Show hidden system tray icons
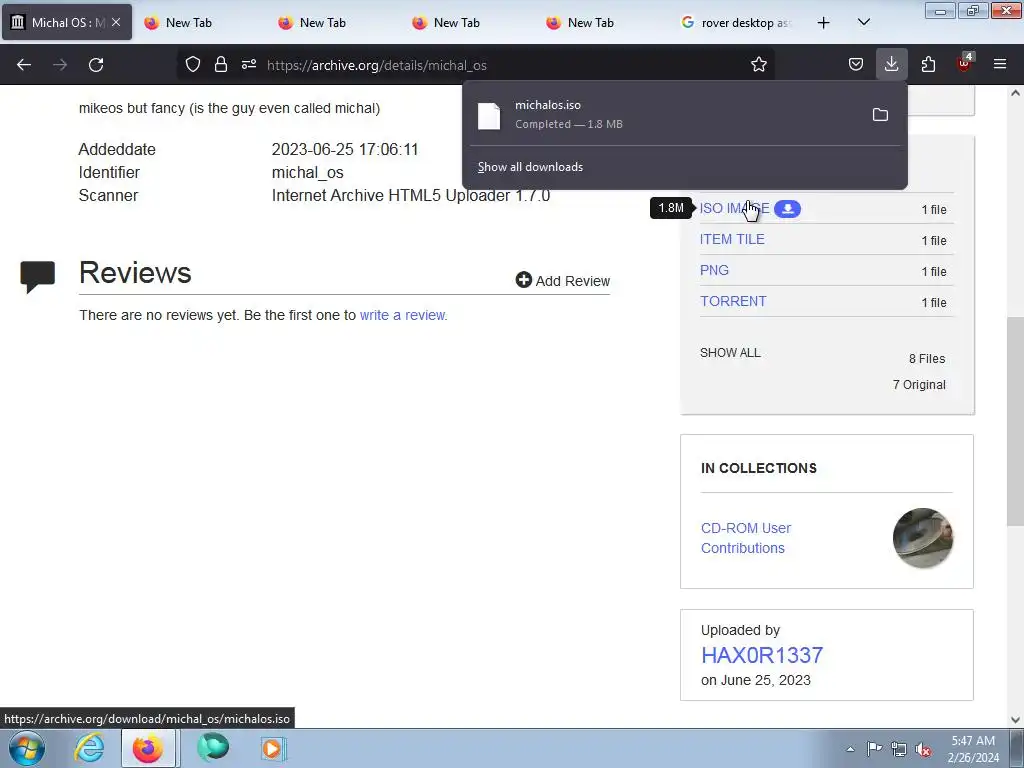 tap(850, 749)
